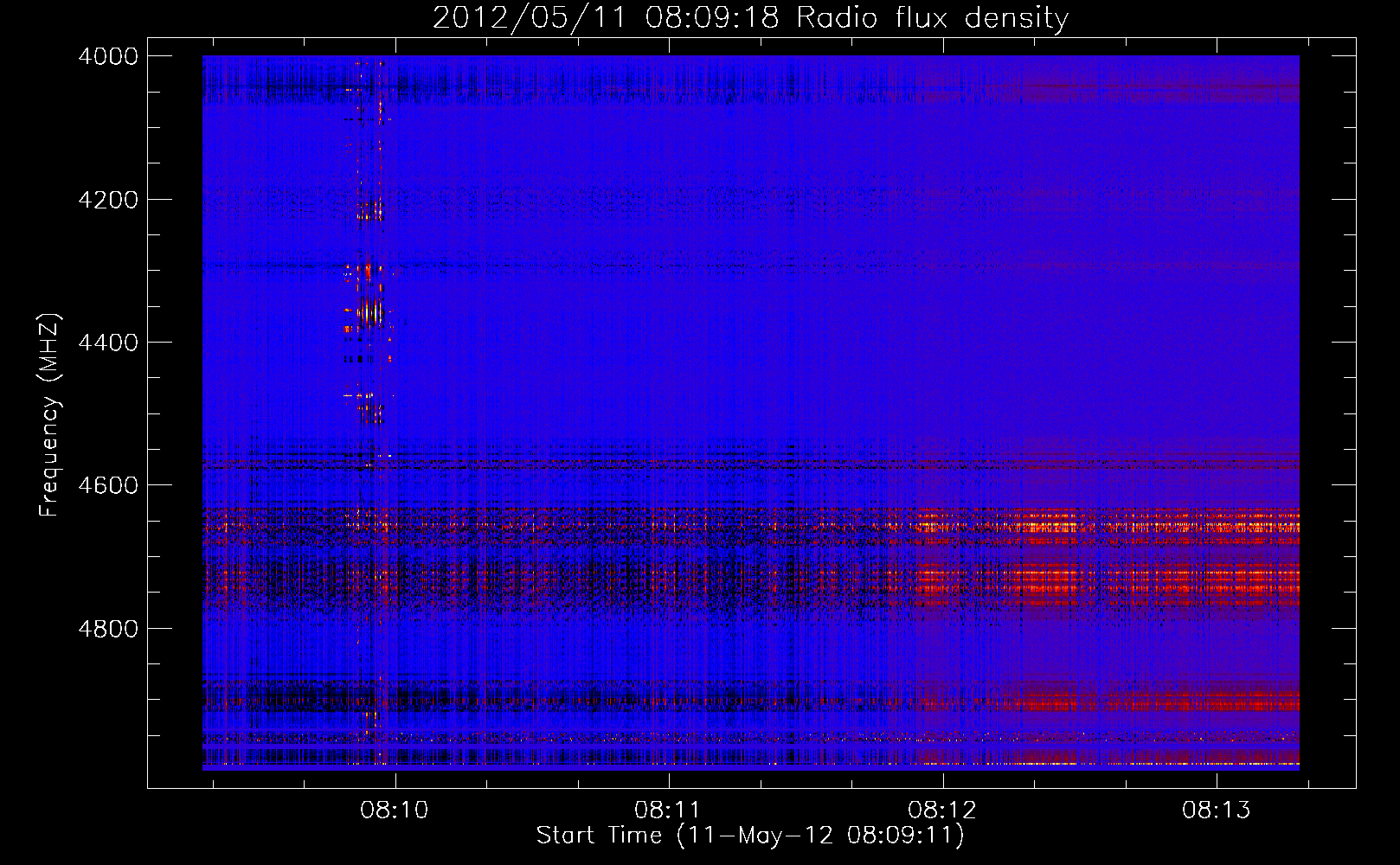Click the 4800 frequency axis label
Viewport: 1400px width, 865px height.
tap(108, 629)
